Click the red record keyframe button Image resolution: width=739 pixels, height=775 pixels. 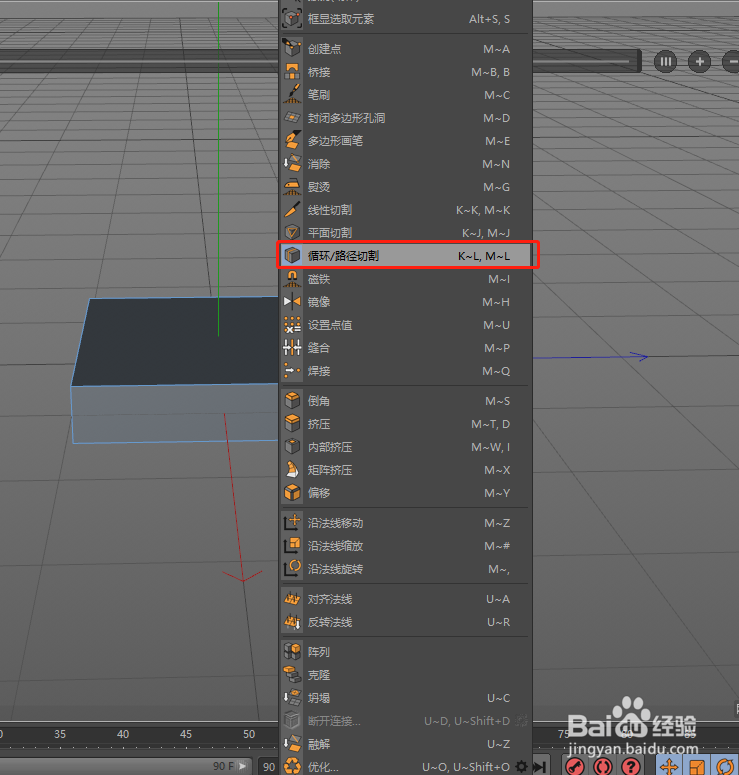575,767
